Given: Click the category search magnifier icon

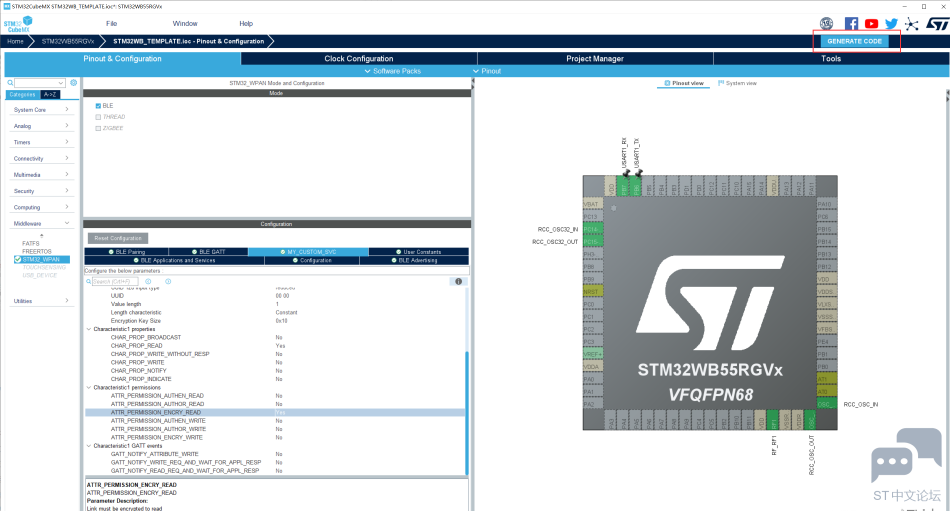Looking at the screenshot, I should [x=10, y=82].
